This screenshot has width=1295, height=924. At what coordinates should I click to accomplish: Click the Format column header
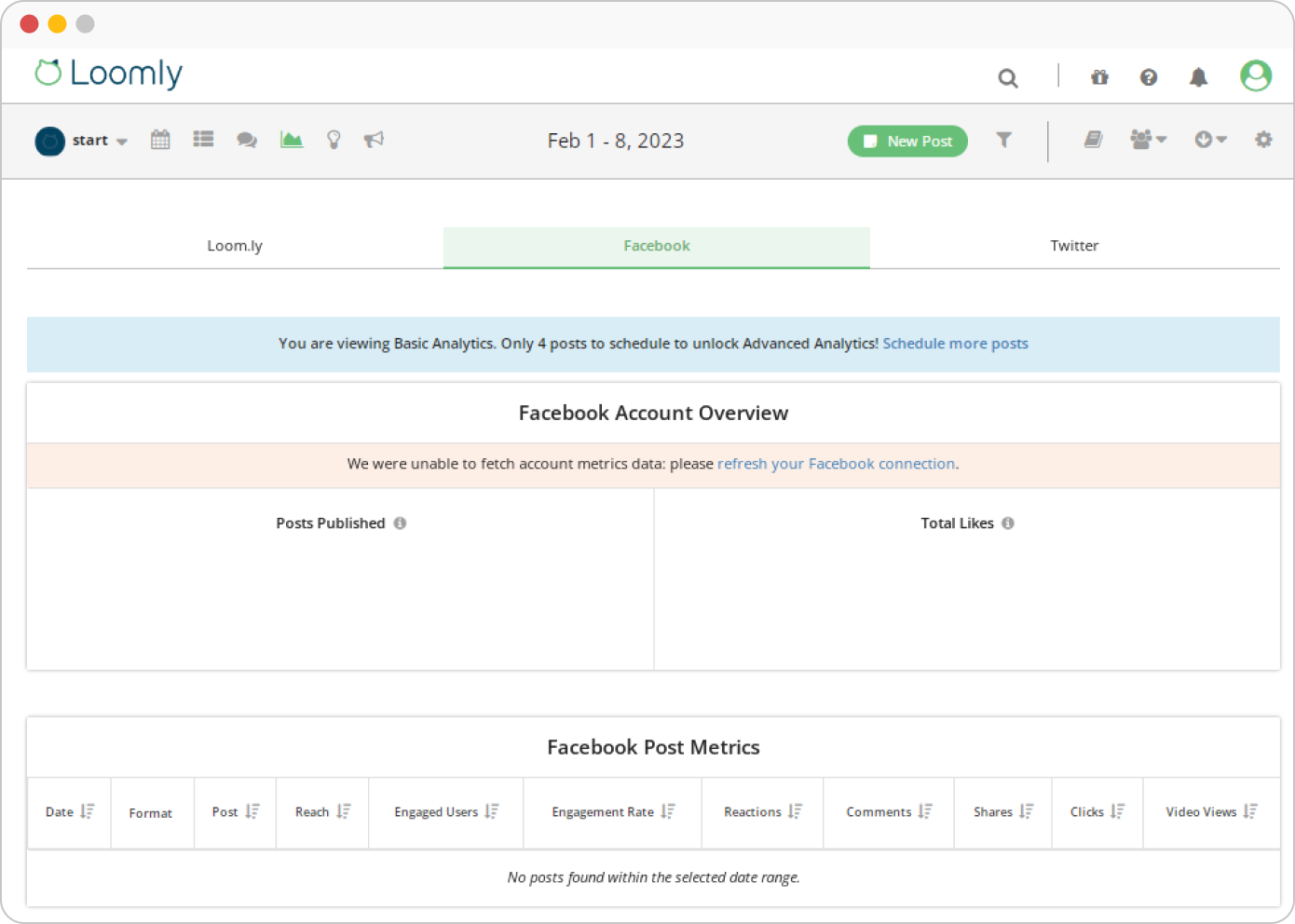(151, 813)
